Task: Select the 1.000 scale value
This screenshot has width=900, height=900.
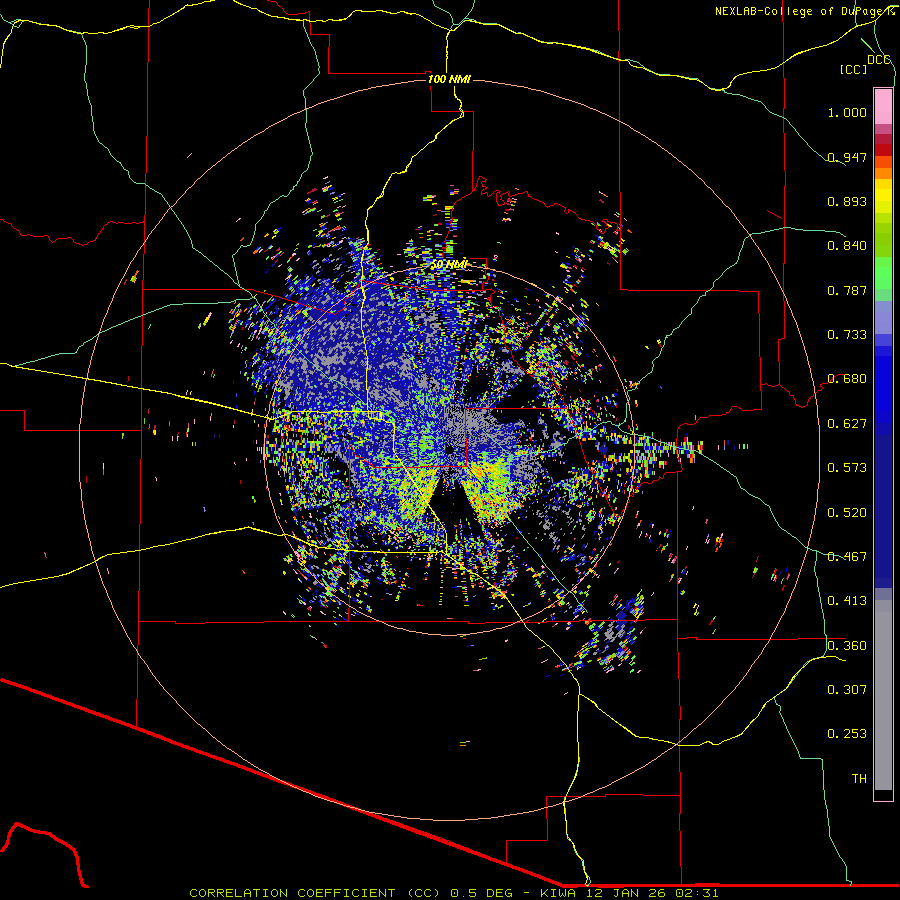Action: point(847,112)
